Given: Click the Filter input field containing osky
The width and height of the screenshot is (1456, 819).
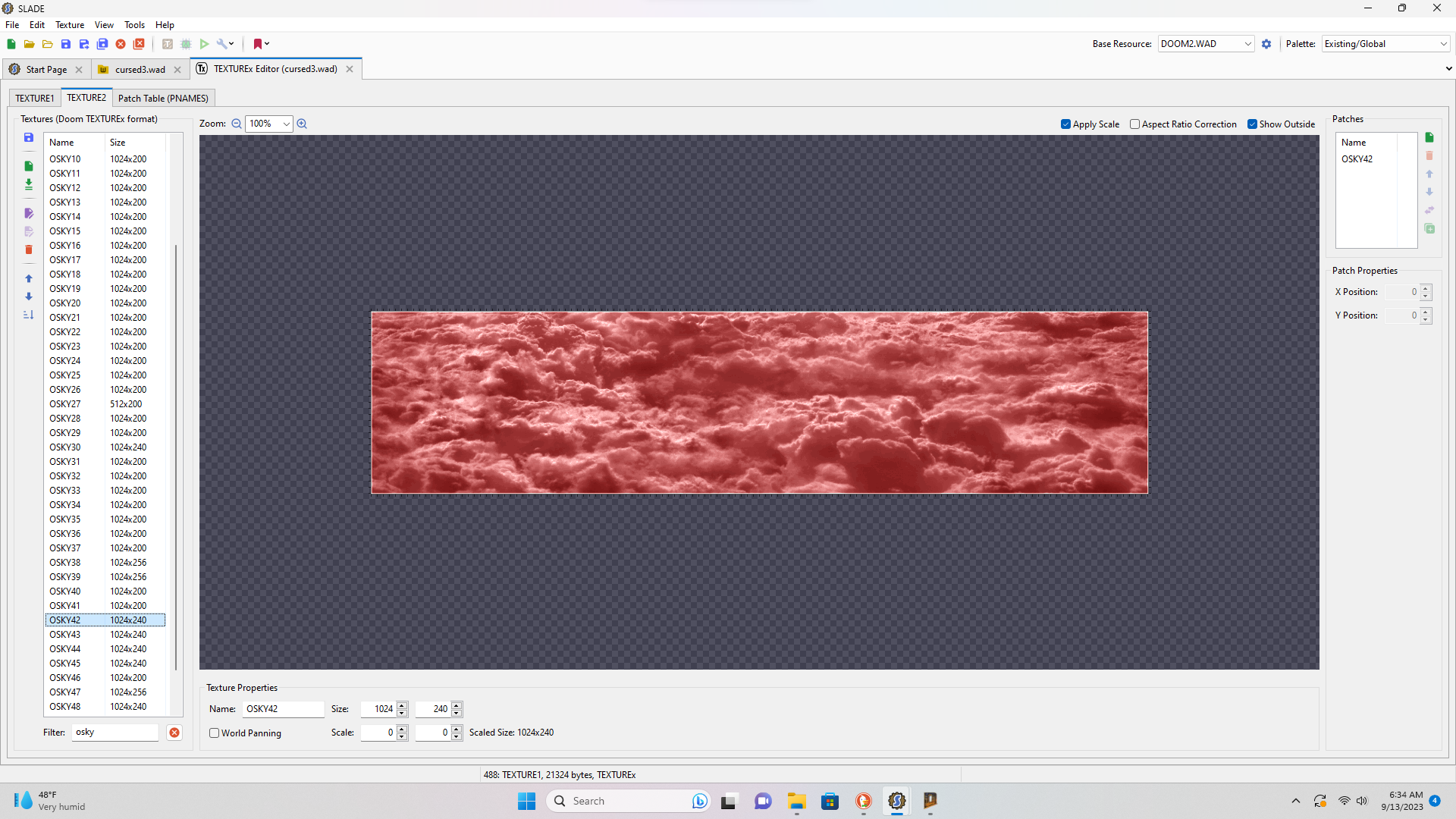Looking at the screenshot, I should point(115,733).
